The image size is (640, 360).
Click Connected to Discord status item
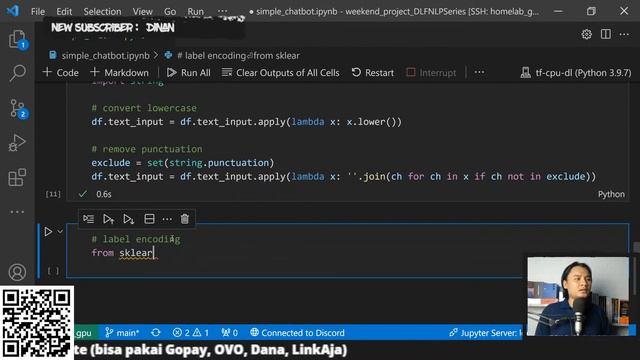coord(297,333)
